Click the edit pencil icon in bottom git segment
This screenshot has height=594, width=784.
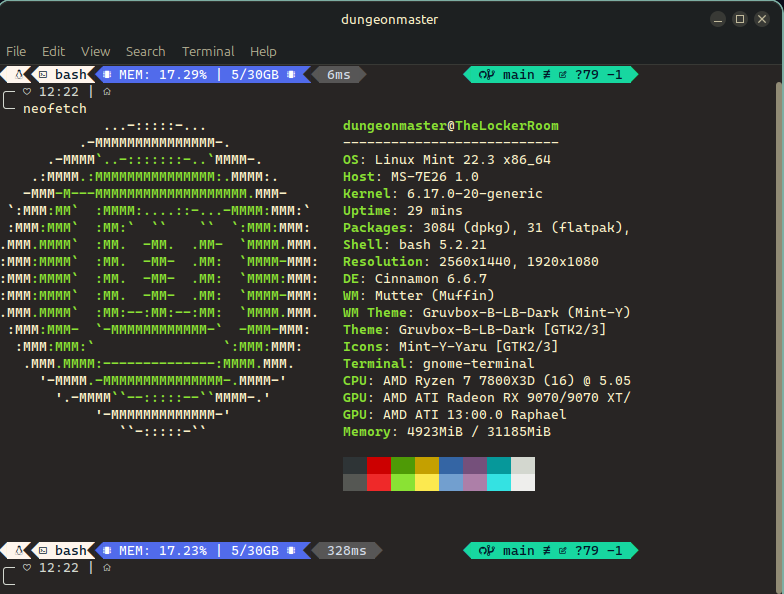pyautogui.click(x=563, y=551)
